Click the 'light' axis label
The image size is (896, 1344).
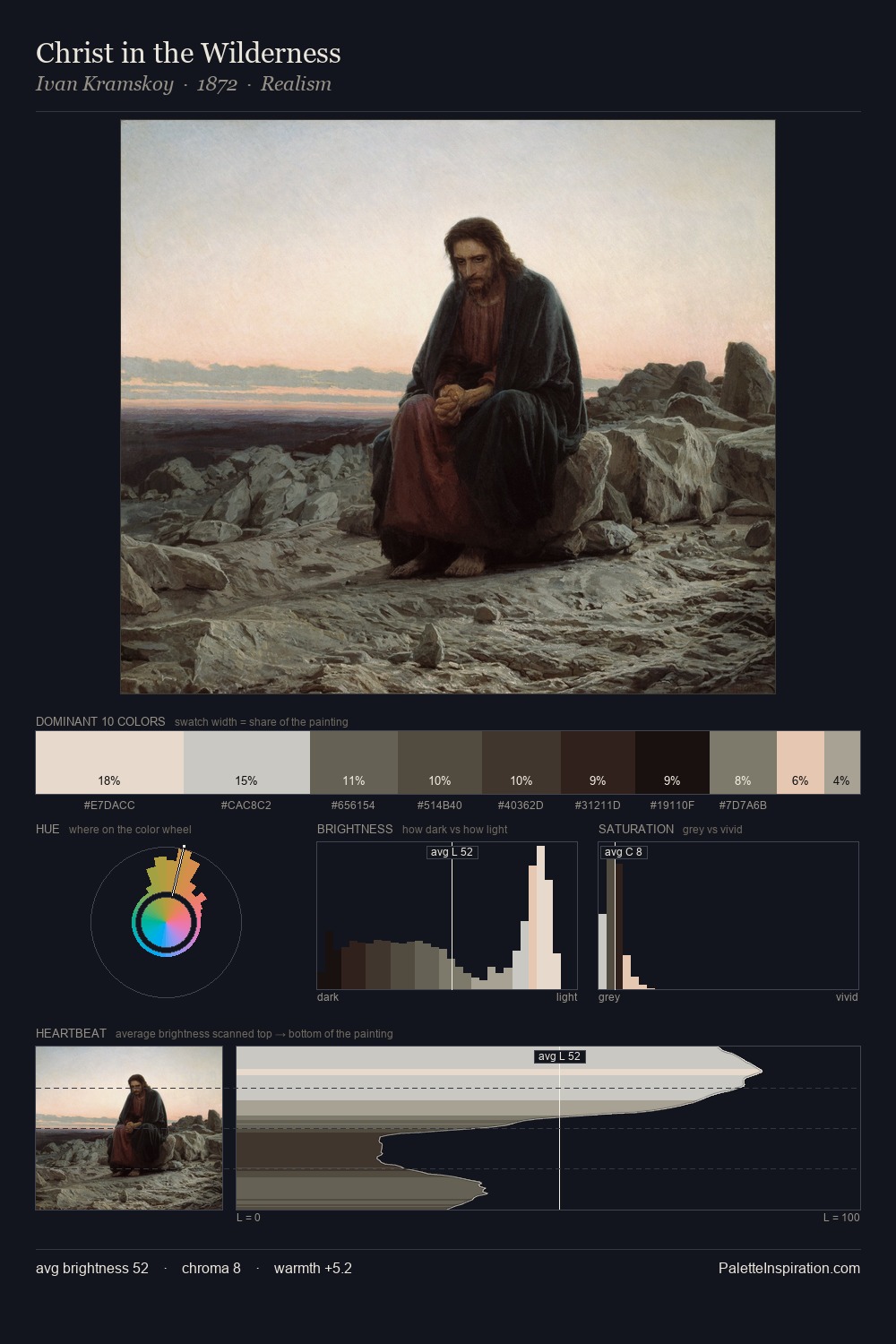tap(566, 997)
